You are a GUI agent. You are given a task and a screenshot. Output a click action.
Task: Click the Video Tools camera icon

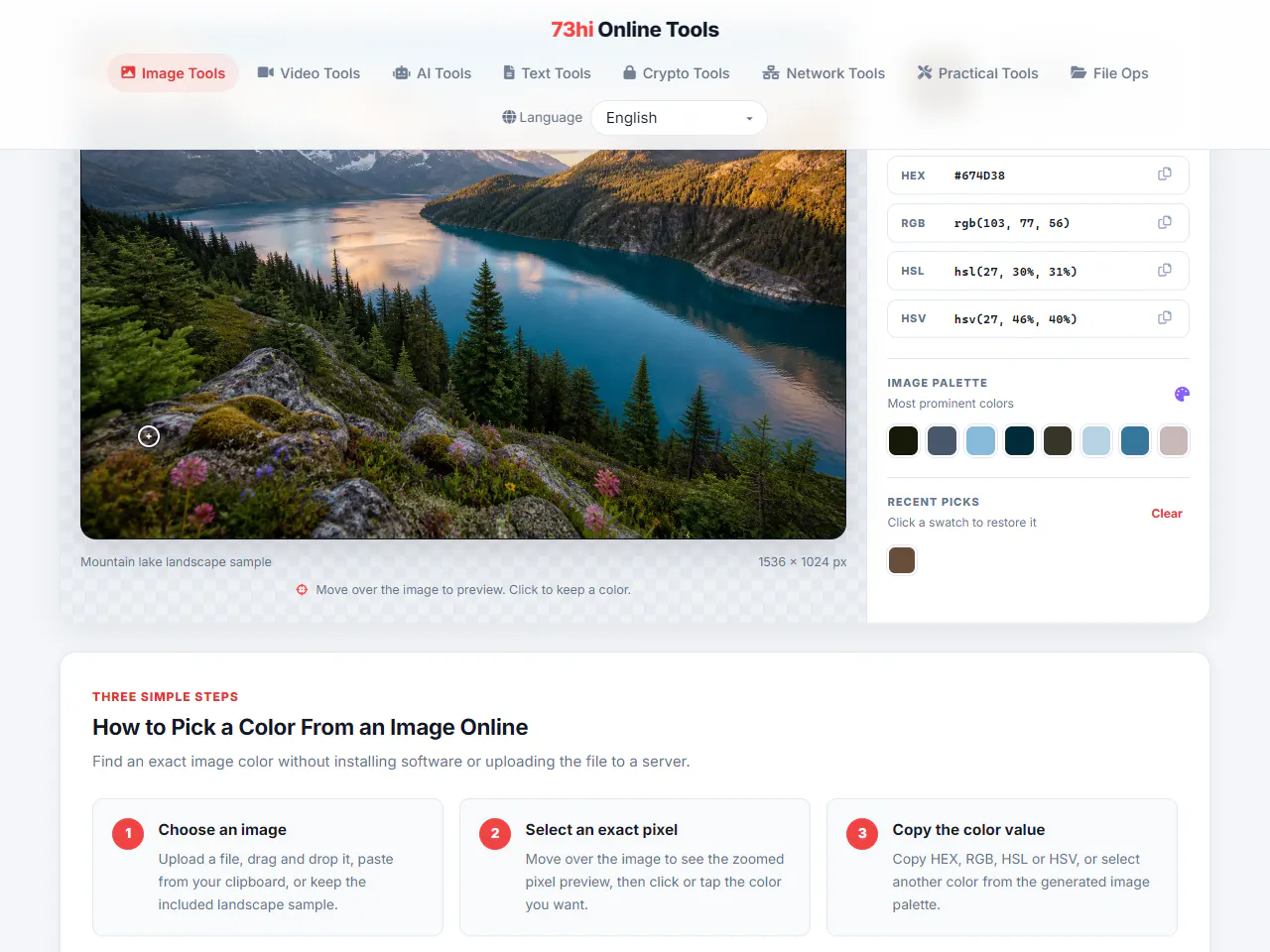(266, 72)
